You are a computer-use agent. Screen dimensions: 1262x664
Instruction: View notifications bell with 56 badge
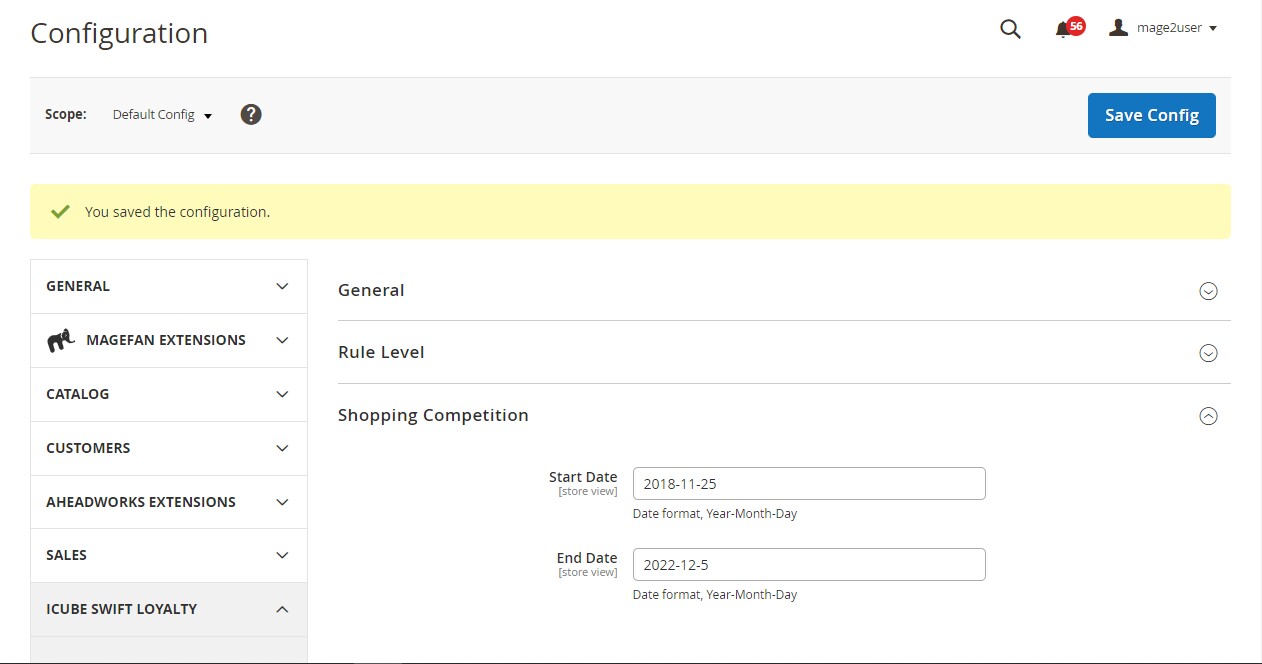1069,28
